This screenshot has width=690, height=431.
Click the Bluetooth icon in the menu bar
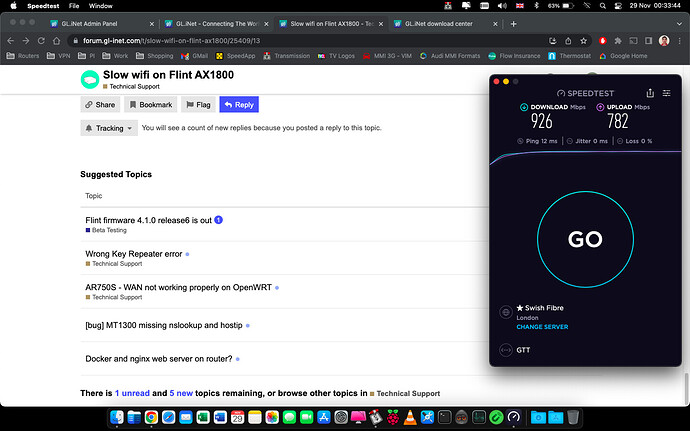pyautogui.click(x=536, y=6)
